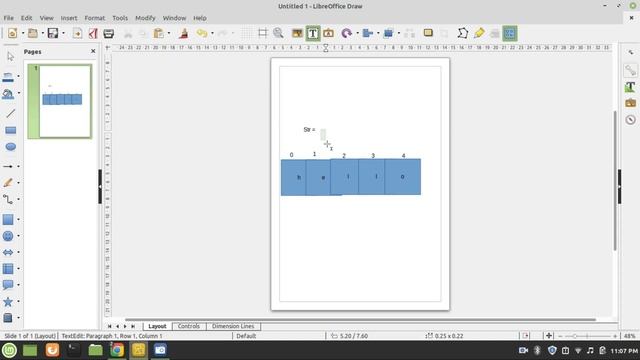The width and height of the screenshot is (640, 360).
Task: Click the New document icon
Action: coord(12,33)
